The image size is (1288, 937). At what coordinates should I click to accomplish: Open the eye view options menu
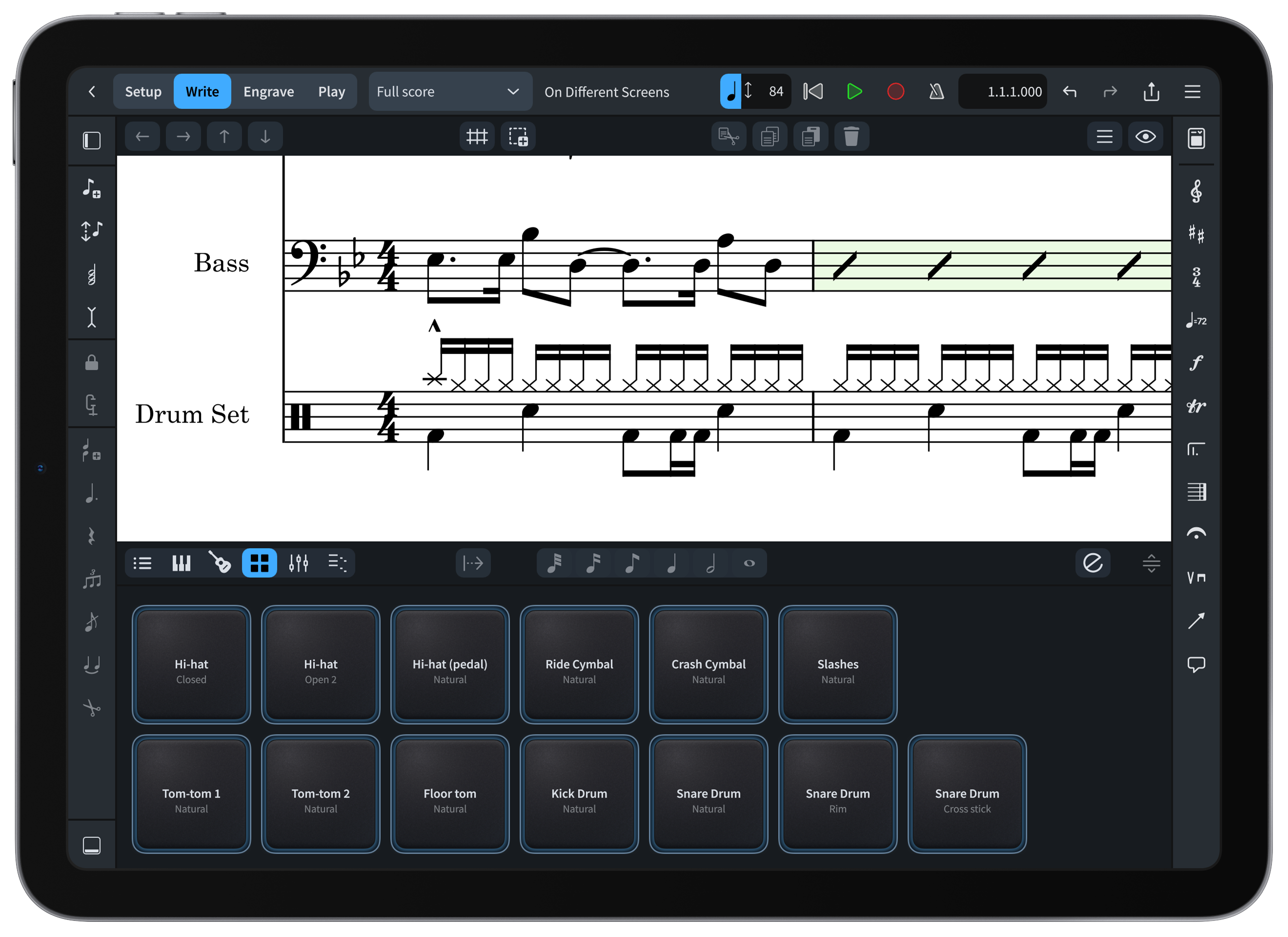point(1146,136)
